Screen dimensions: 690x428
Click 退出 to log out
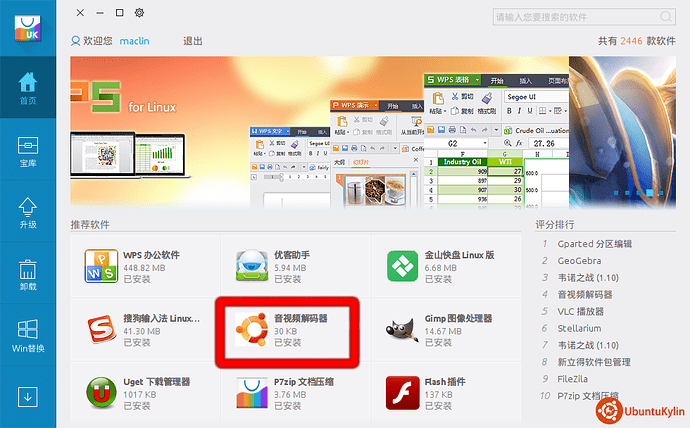pyautogui.click(x=193, y=41)
